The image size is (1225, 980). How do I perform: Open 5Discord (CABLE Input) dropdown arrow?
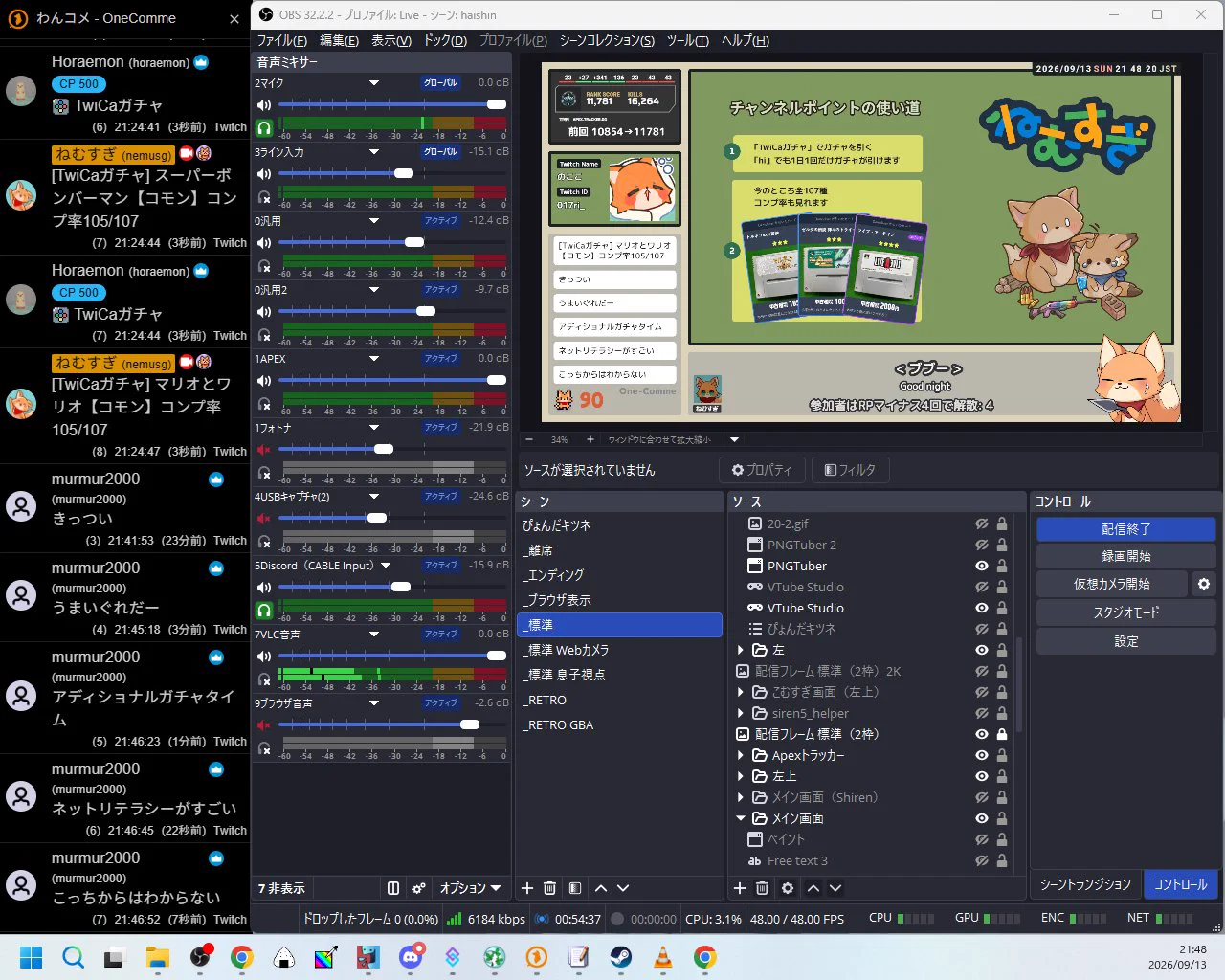(x=386, y=566)
